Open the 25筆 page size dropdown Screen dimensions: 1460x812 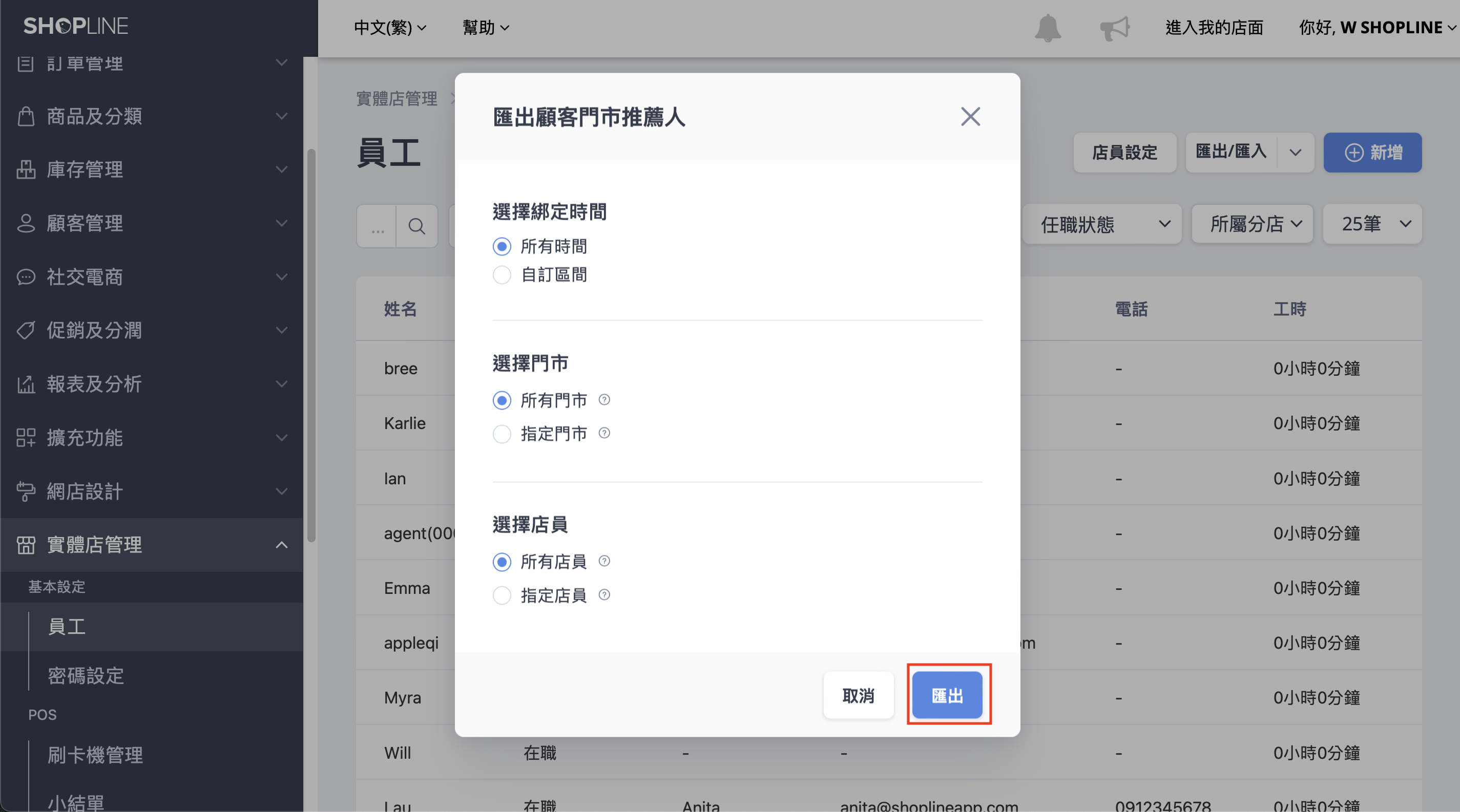[x=1372, y=224]
